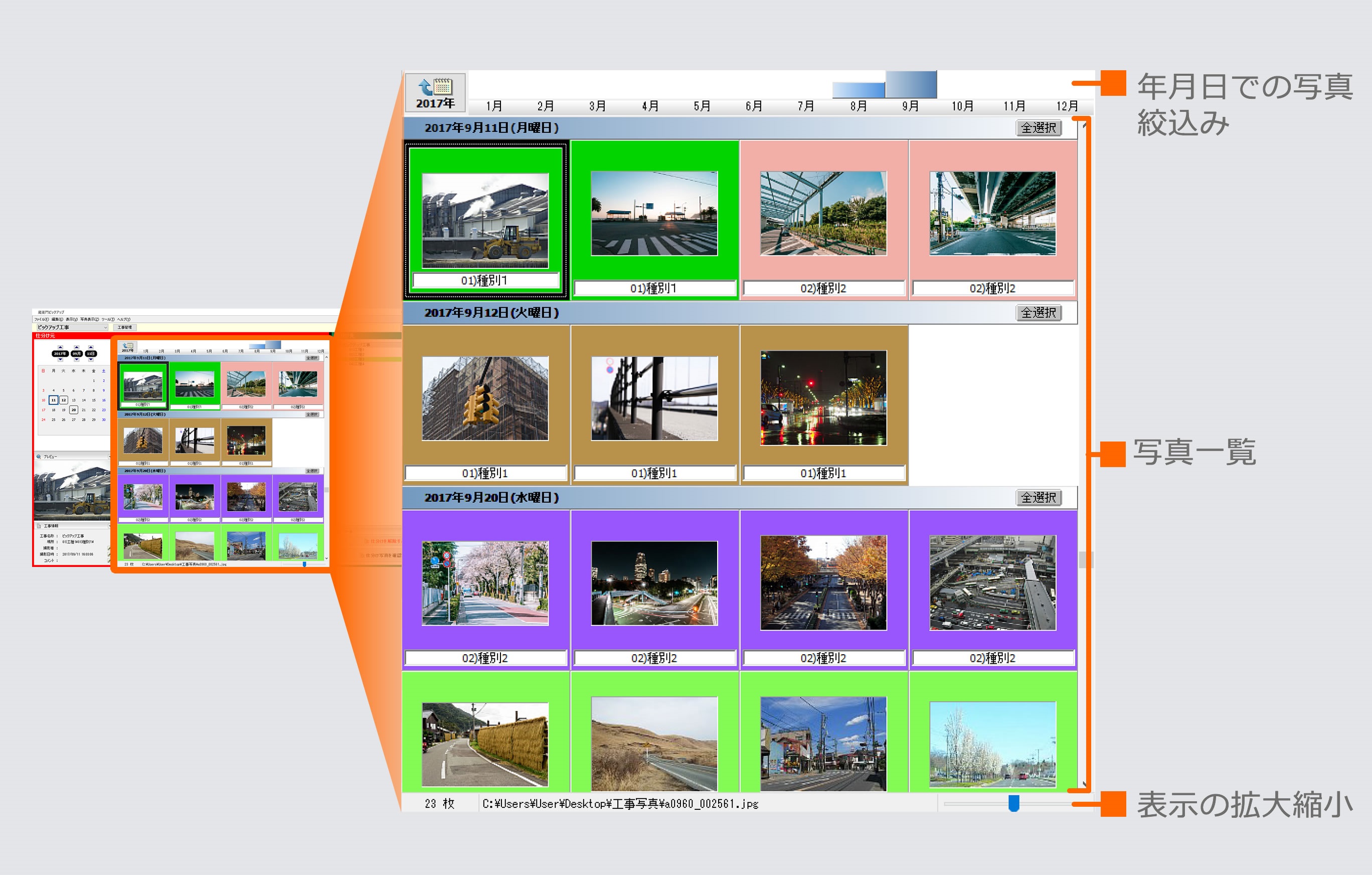The height and width of the screenshot is (875, 1372).
Task: Click the down arrow below 09月 month selector
Action: point(77,360)
